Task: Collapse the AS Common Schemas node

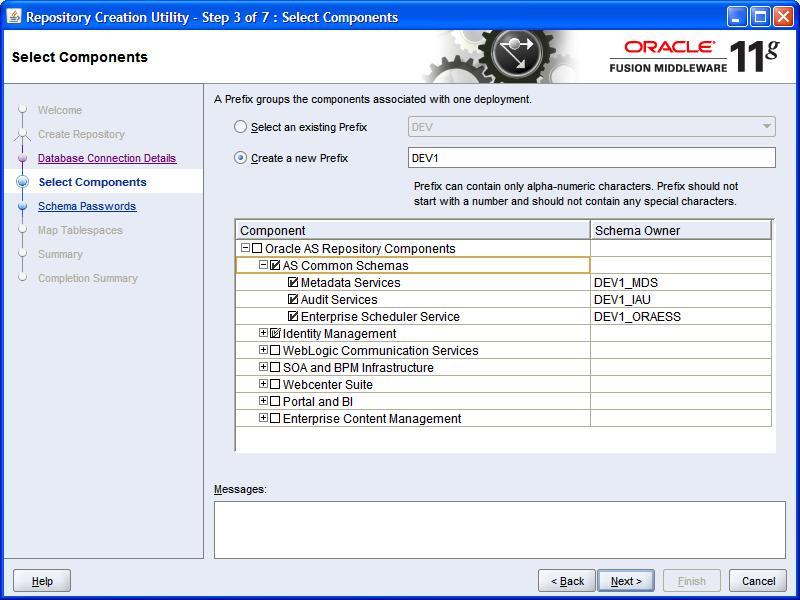Action: click(266, 266)
